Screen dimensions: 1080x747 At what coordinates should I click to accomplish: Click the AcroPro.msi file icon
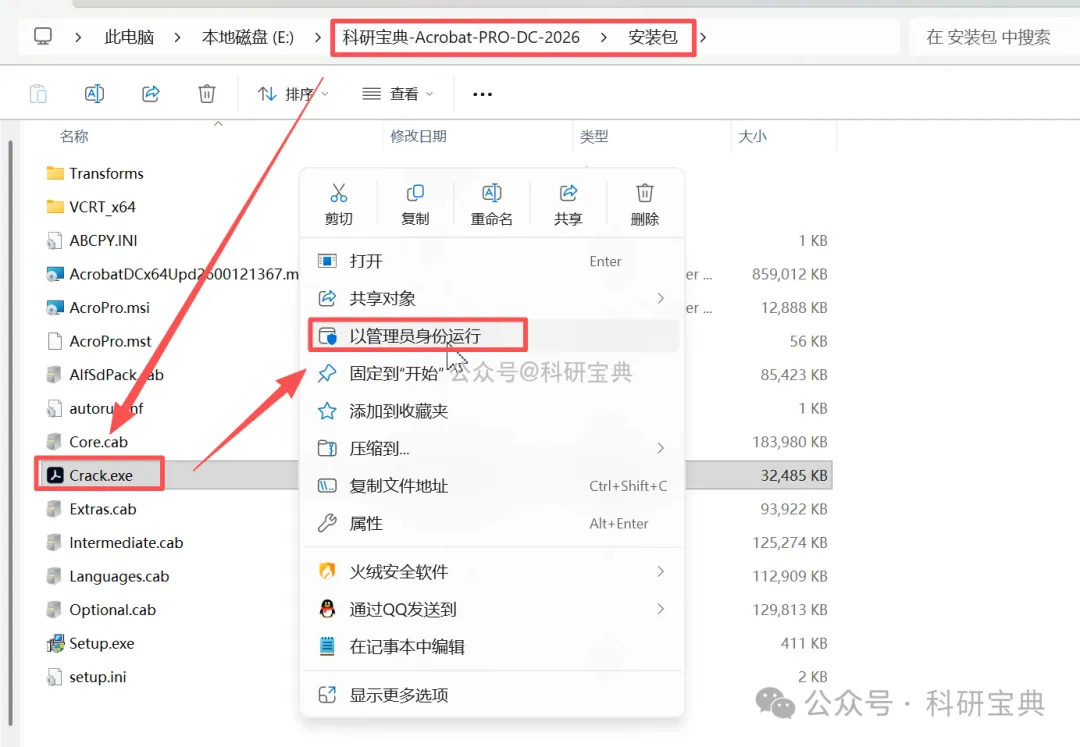pyautogui.click(x=55, y=307)
